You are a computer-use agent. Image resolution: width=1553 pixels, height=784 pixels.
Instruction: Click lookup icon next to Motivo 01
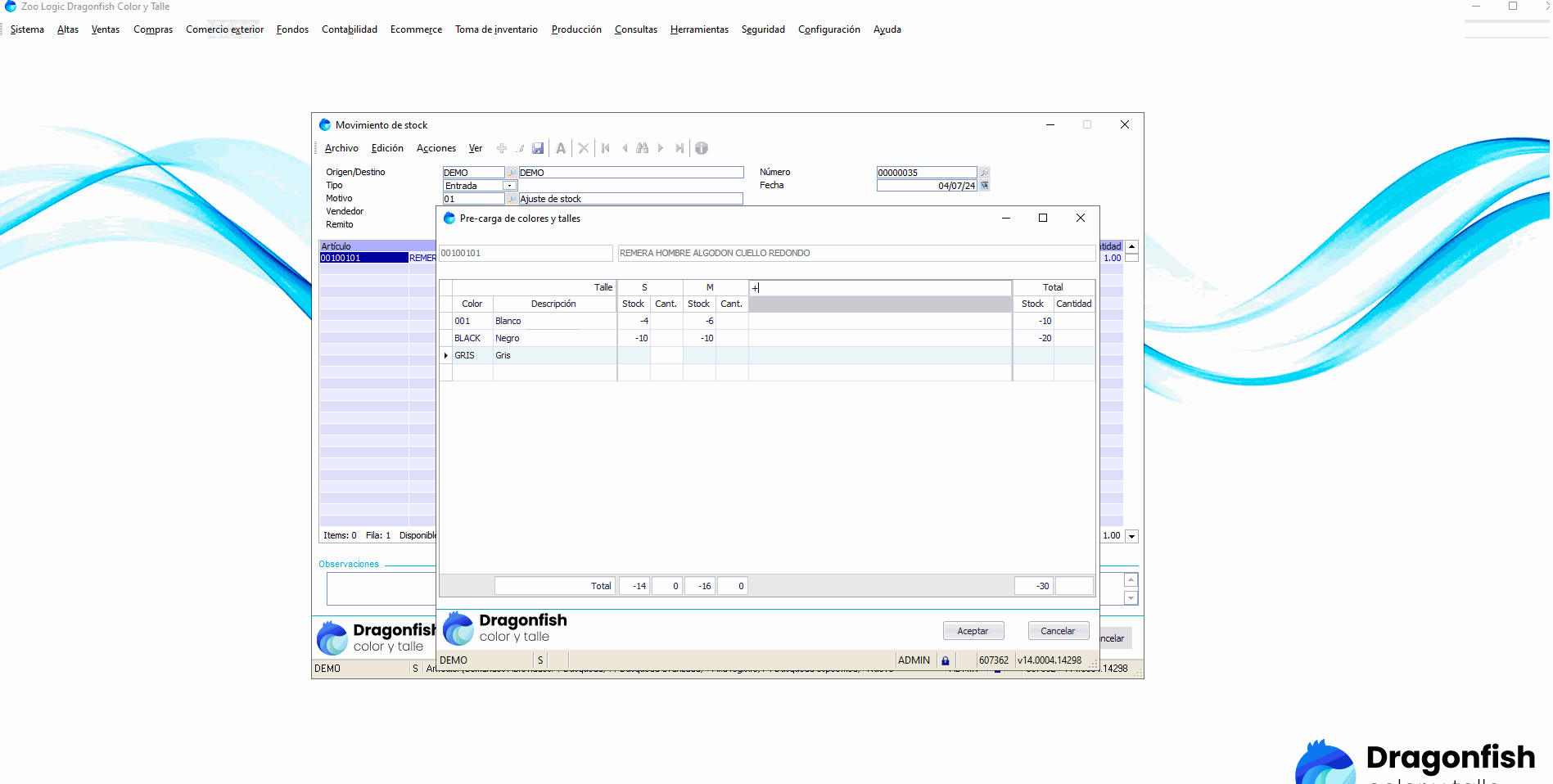pos(512,199)
